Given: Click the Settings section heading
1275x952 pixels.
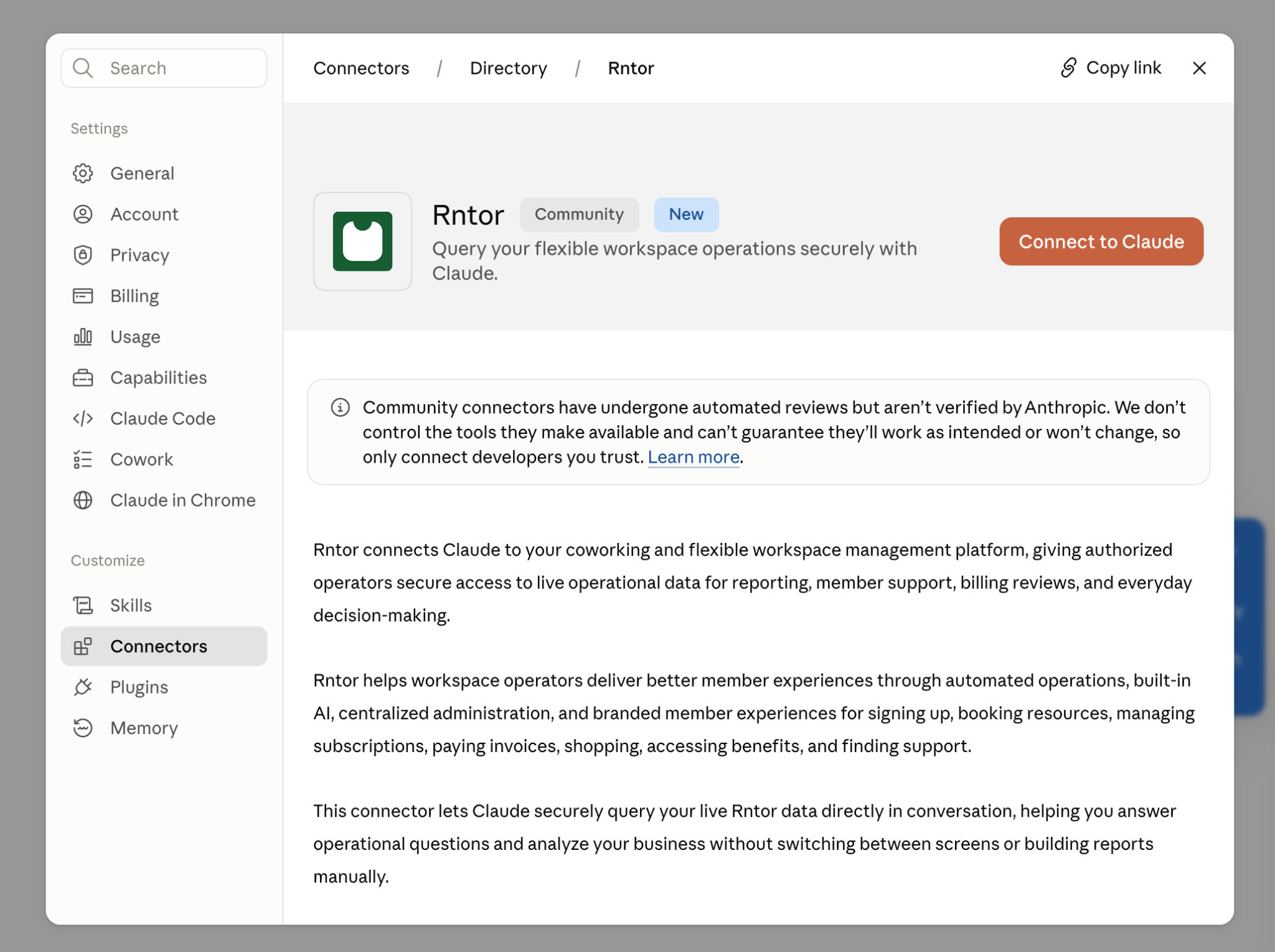Looking at the screenshot, I should pos(99,128).
